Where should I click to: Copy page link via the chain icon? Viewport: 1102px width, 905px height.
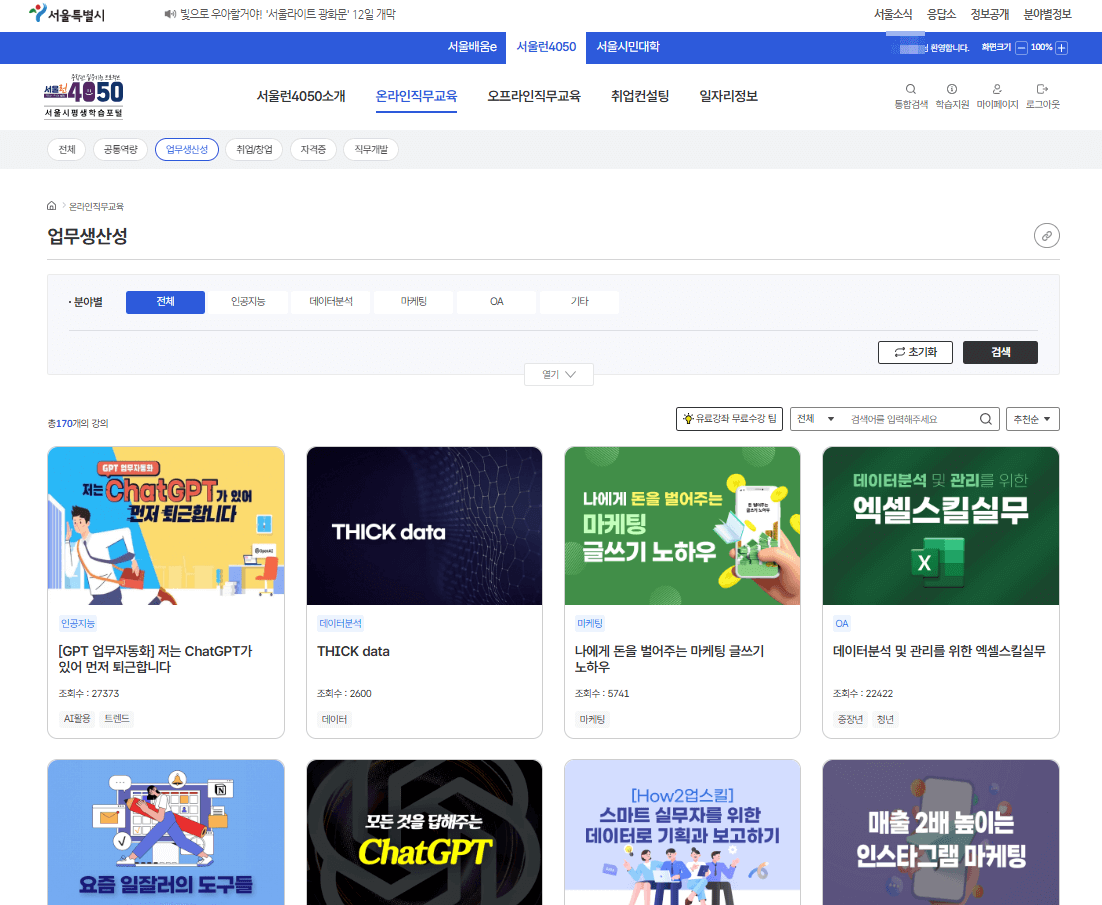click(1046, 236)
